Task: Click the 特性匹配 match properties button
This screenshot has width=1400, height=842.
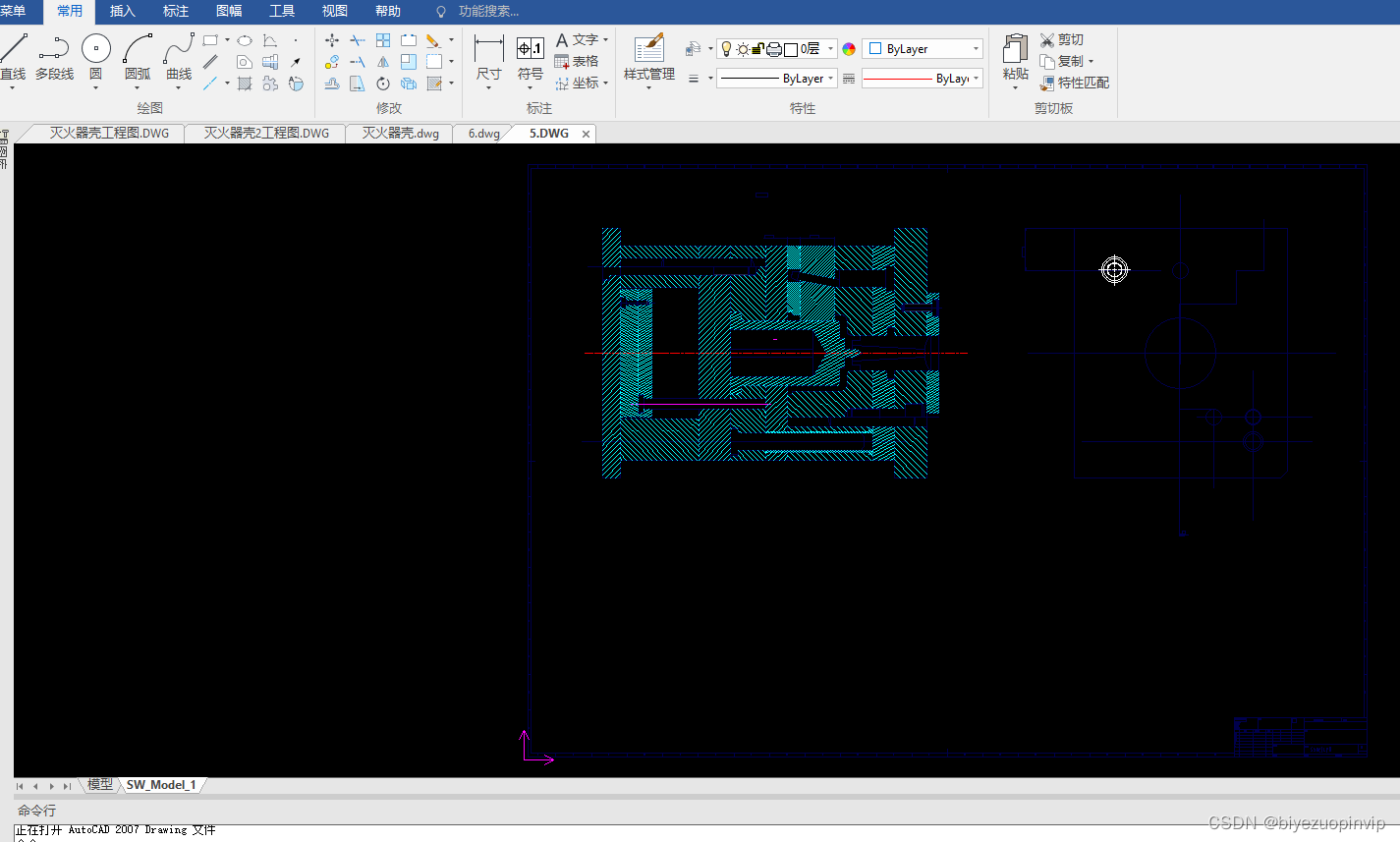Action: tap(1075, 84)
